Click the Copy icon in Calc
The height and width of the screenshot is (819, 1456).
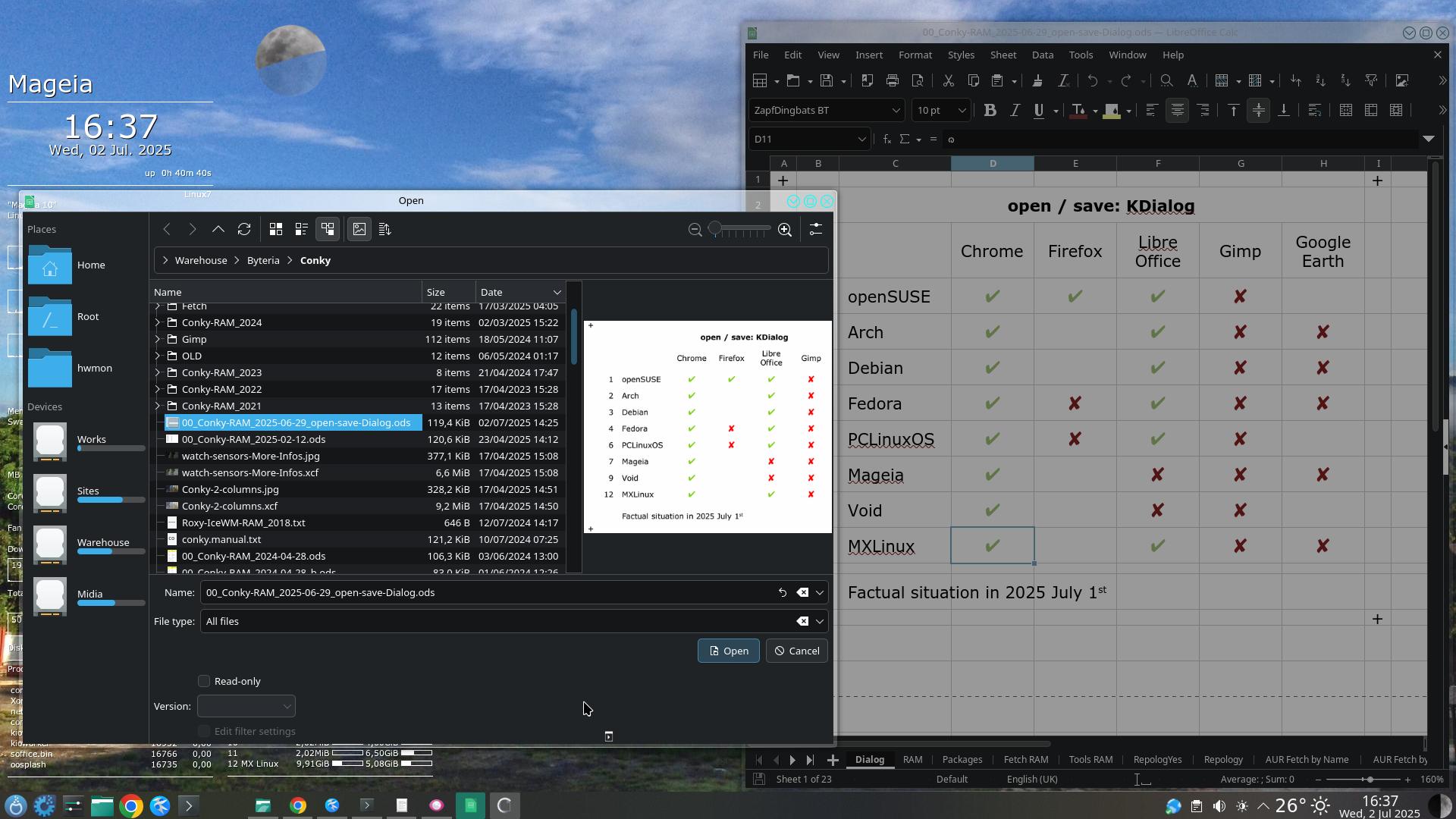(973, 80)
